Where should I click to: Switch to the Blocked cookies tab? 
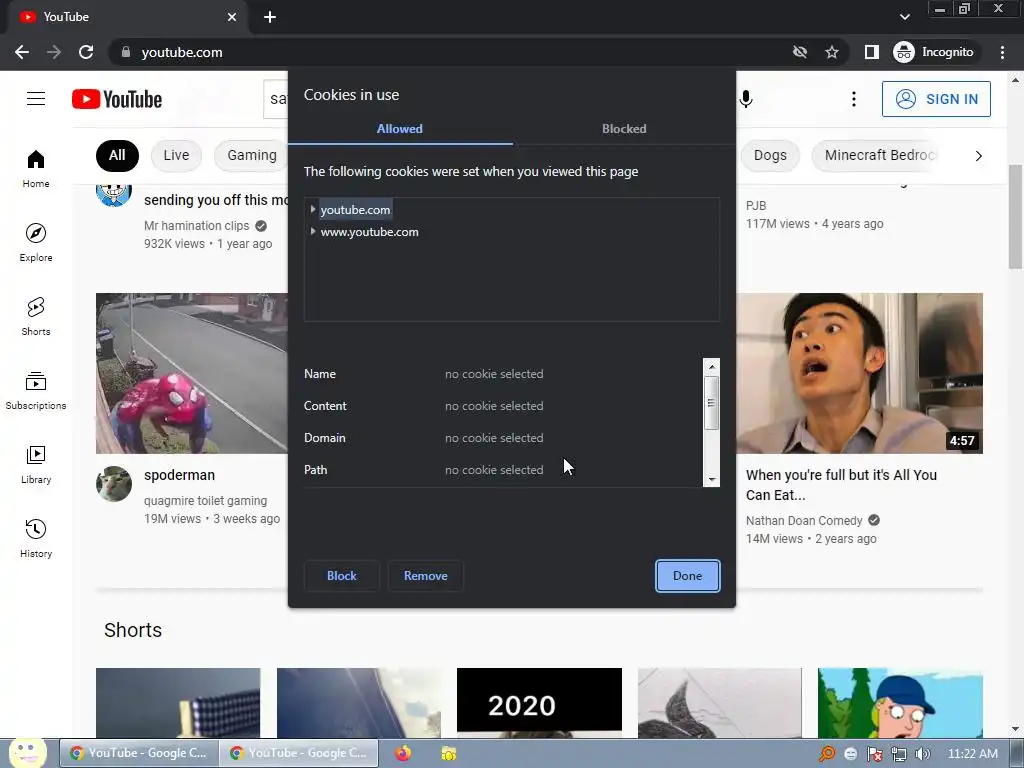pyautogui.click(x=624, y=129)
